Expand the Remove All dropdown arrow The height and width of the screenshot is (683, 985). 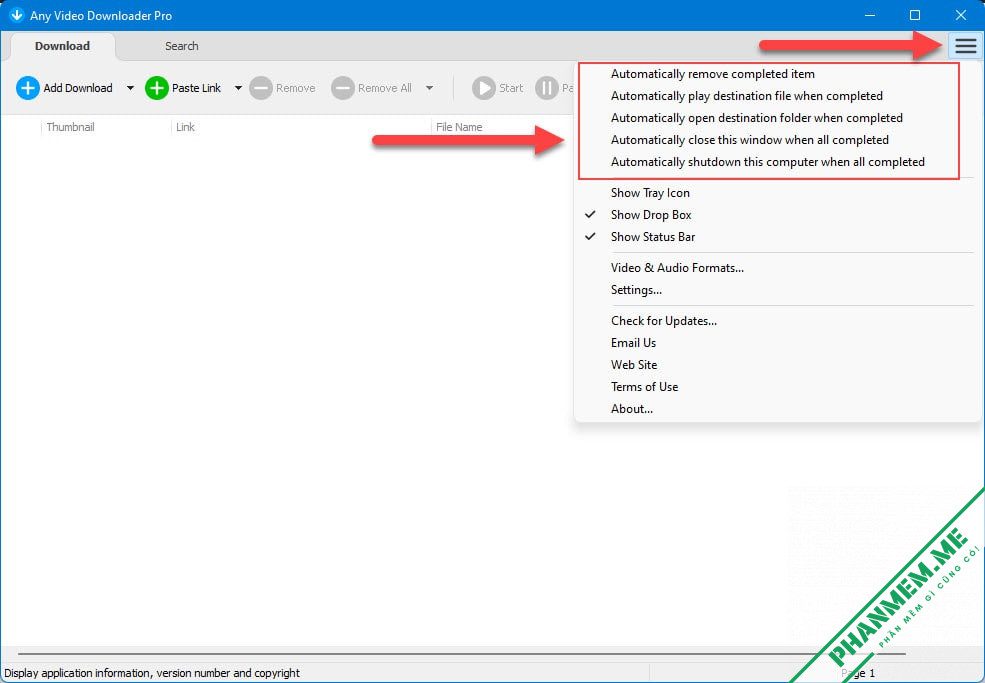pos(429,88)
